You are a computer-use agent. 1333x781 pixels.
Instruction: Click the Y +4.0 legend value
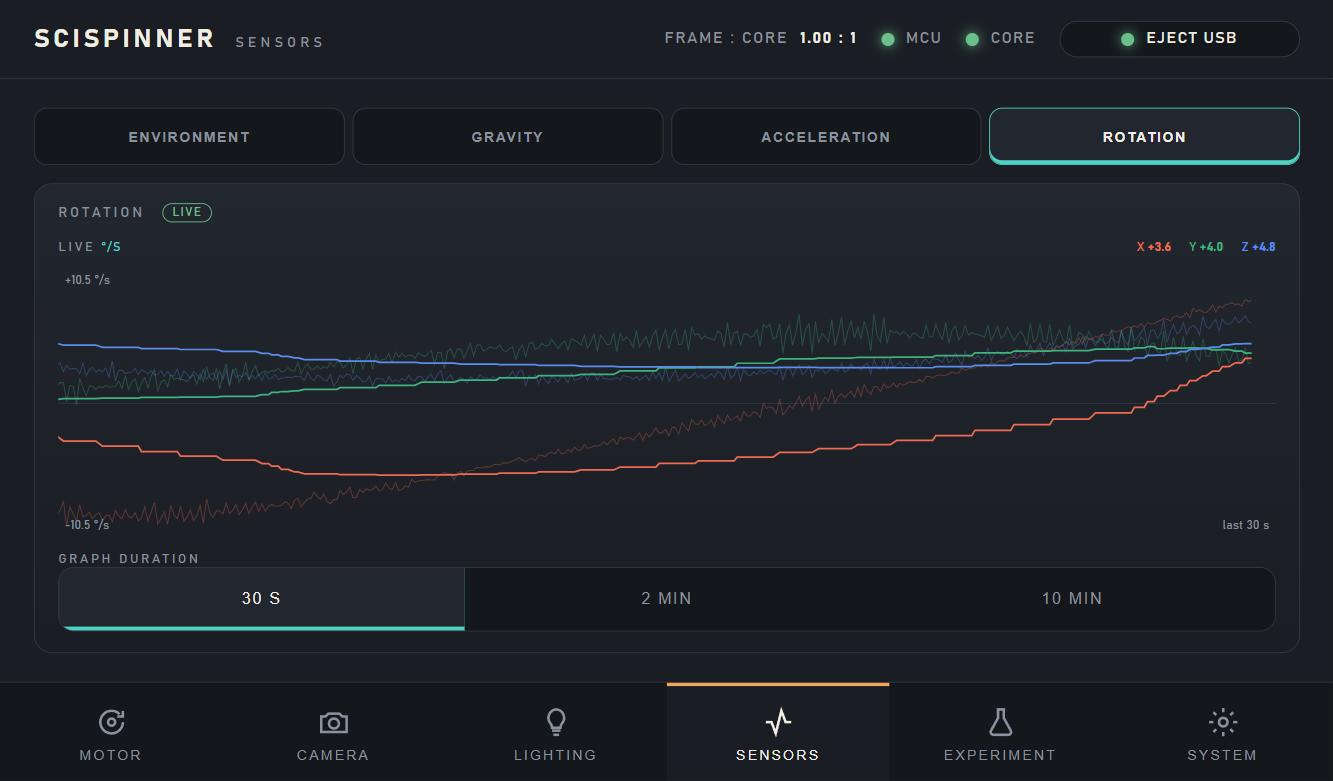point(1206,247)
